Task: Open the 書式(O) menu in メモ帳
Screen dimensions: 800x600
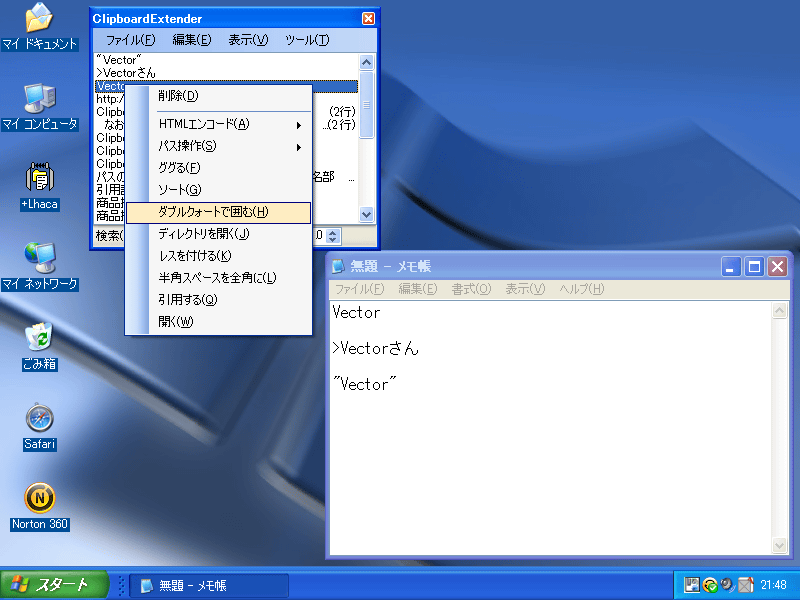Action: click(471, 289)
